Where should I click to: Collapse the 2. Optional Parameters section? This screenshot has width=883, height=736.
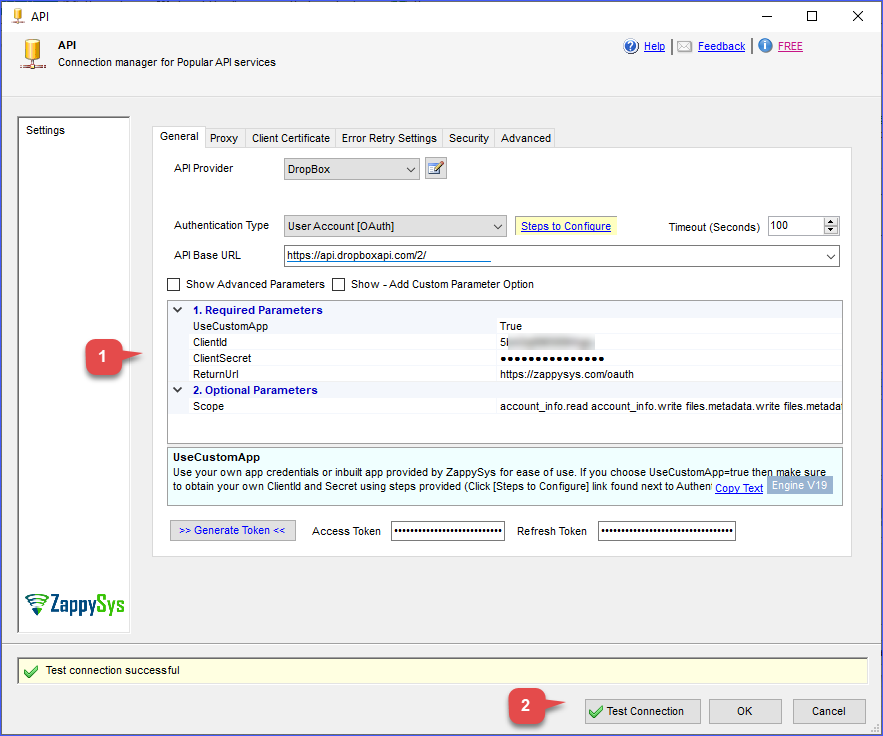[x=177, y=390]
